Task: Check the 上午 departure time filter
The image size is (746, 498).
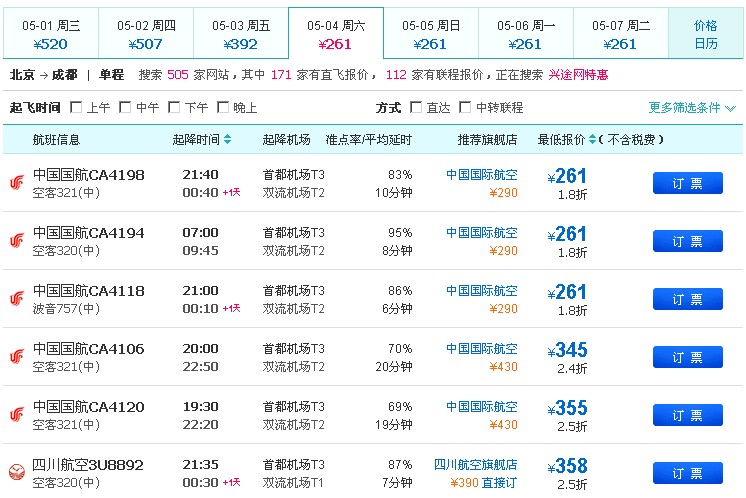Action: [x=76, y=107]
